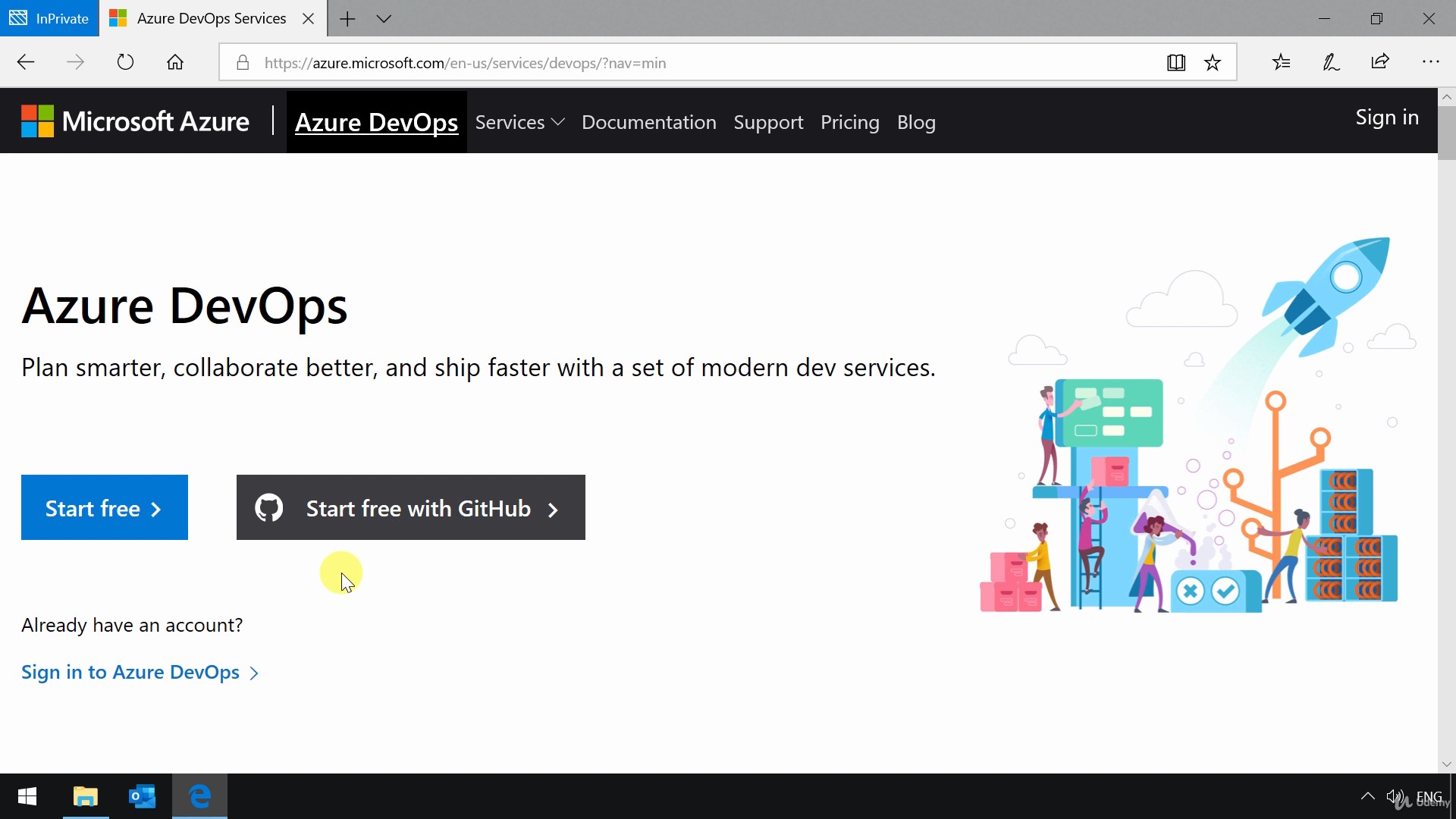Open Support in the nav bar
The width and height of the screenshot is (1456, 819).
(768, 122)
